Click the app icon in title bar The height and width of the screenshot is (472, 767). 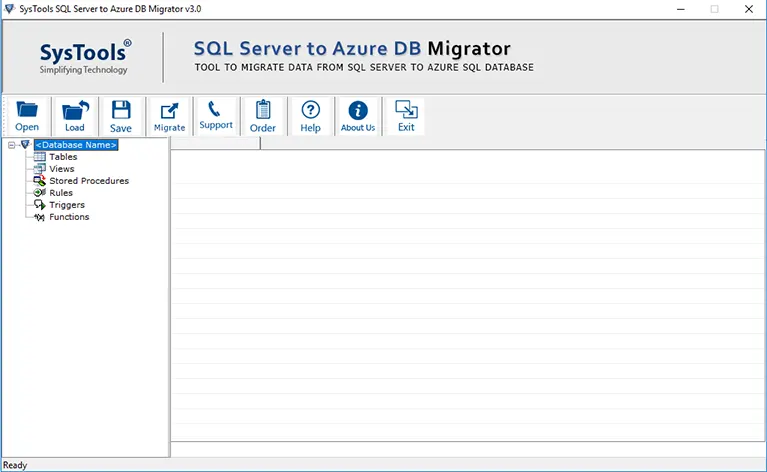9,9
